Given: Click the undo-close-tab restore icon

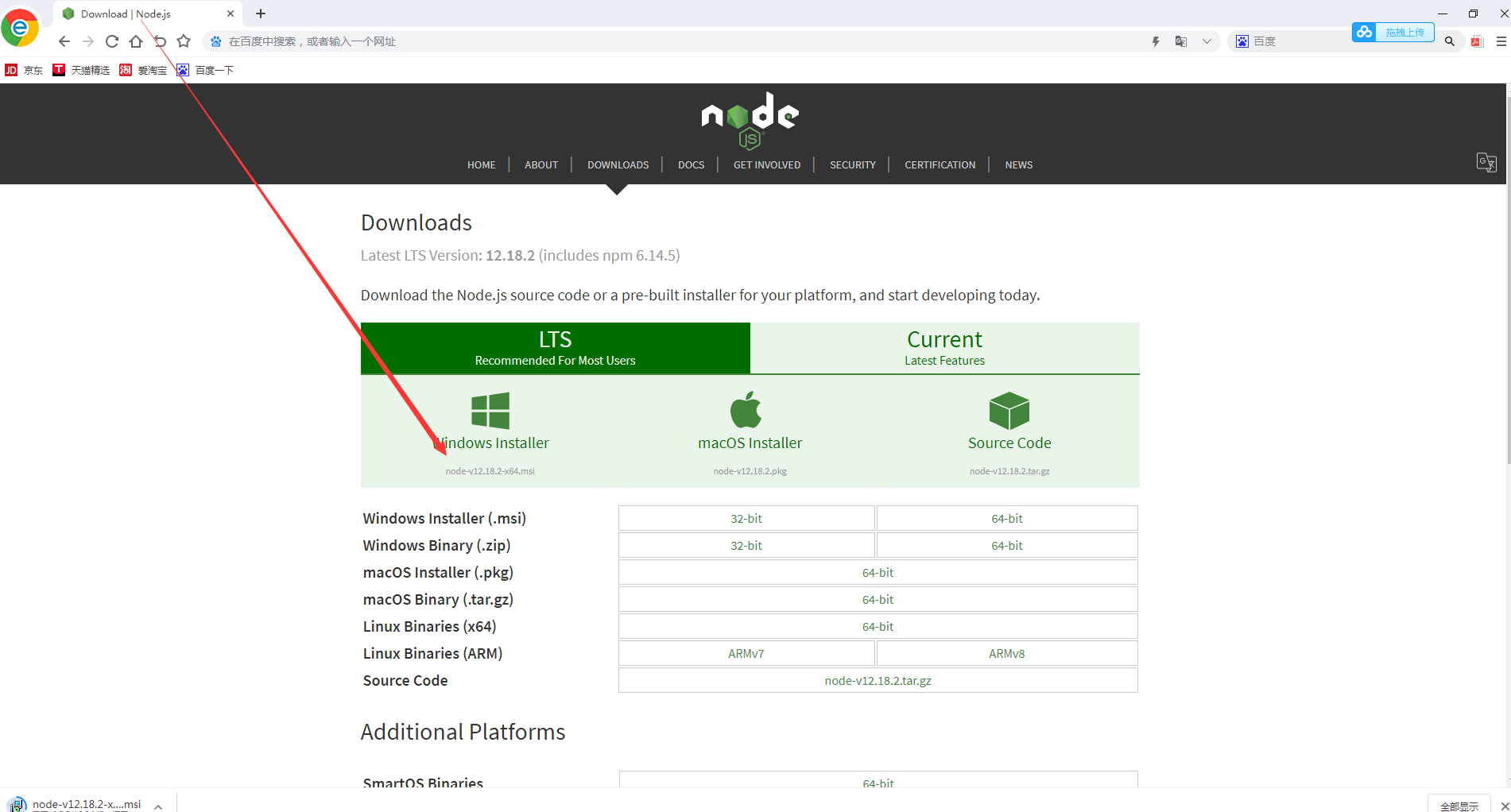Looking at the screenshot, I should click(x=160, y=41).
